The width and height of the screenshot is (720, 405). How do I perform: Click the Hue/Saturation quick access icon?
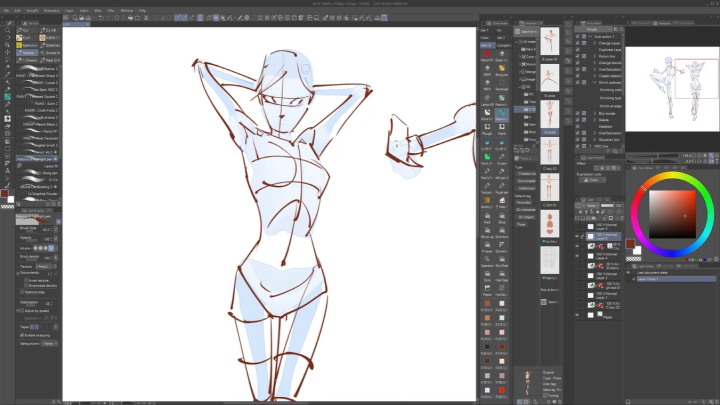(x=502, y=290)
